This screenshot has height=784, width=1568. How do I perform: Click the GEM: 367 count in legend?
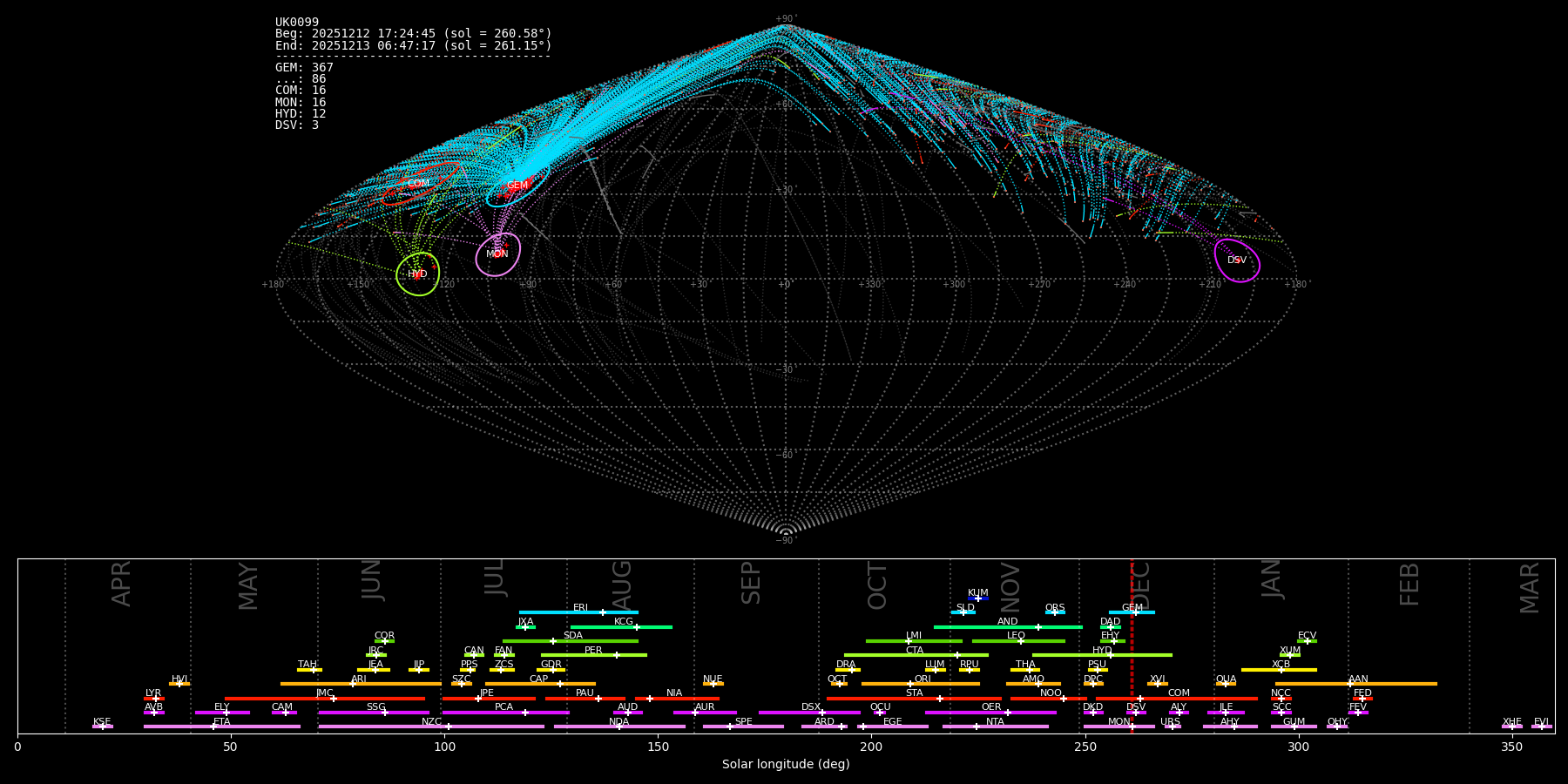coord(304,68)
